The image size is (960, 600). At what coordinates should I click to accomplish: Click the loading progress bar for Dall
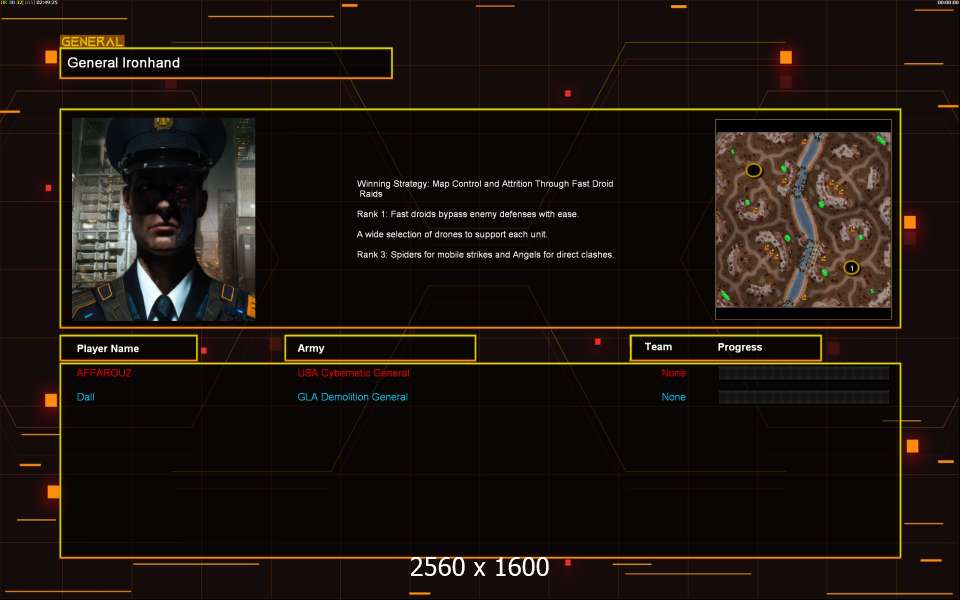[x=803, y=397]
